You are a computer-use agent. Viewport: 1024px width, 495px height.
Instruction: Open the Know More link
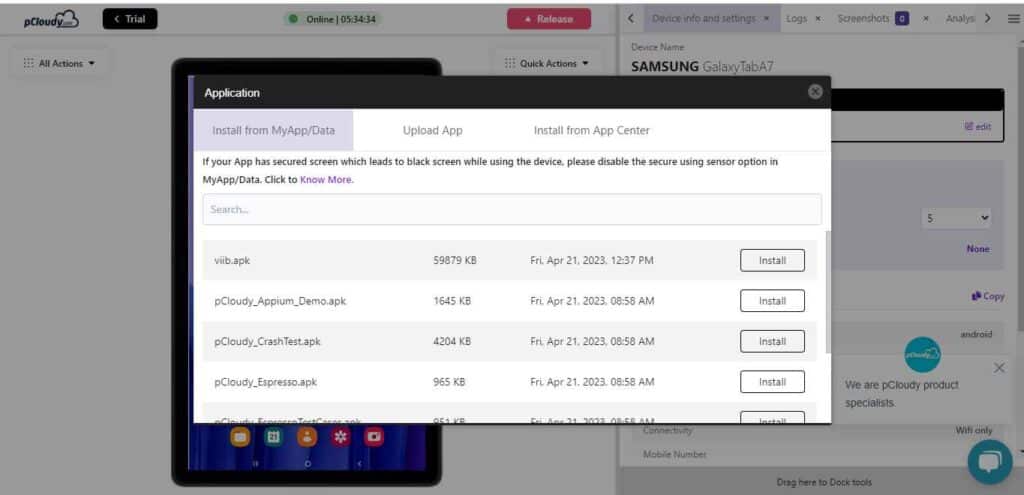point(327,180)
